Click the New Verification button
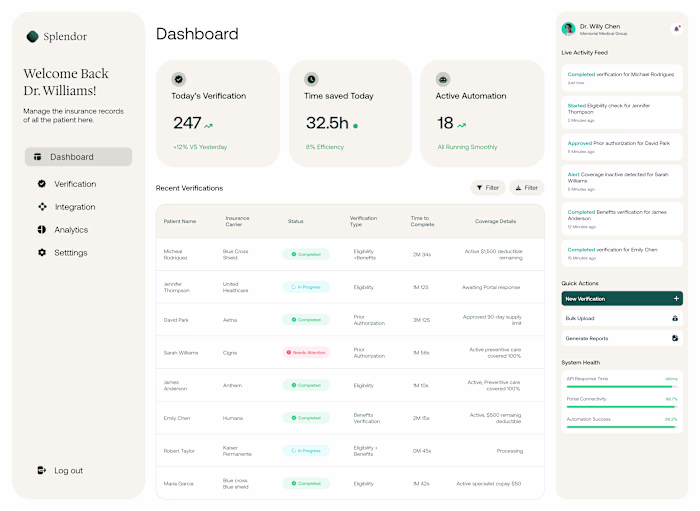The image size is (700, 511). click(622, 299)
